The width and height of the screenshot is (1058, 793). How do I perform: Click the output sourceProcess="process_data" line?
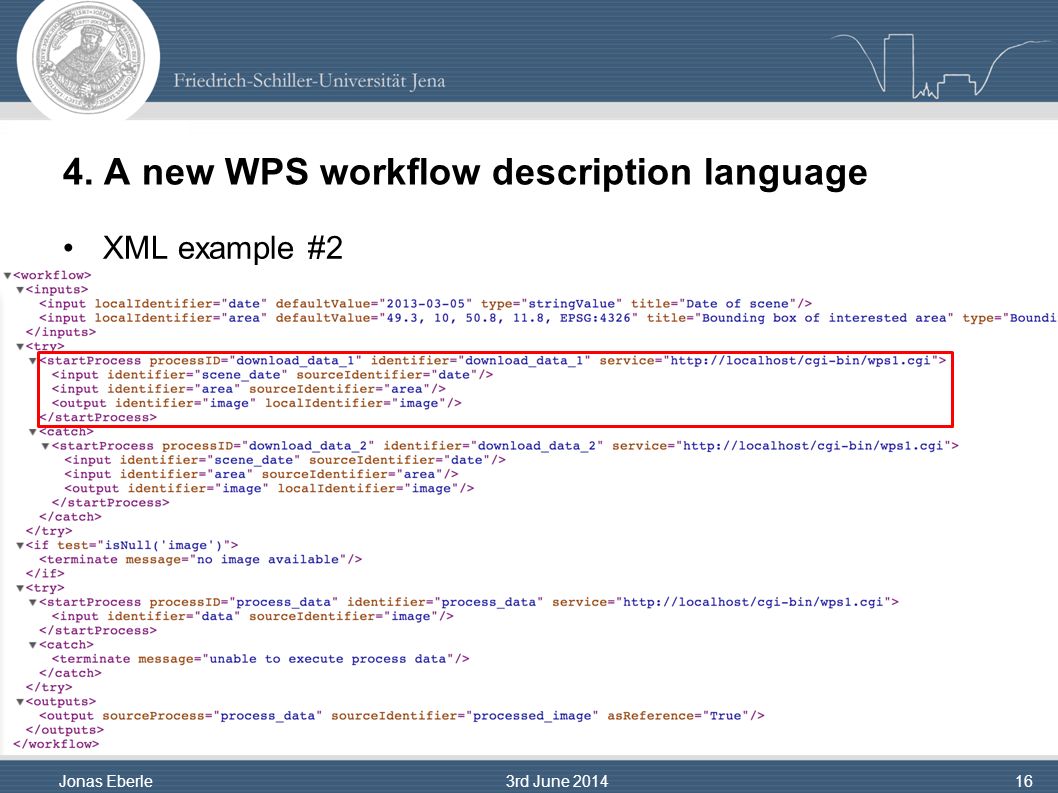point(401,716)
